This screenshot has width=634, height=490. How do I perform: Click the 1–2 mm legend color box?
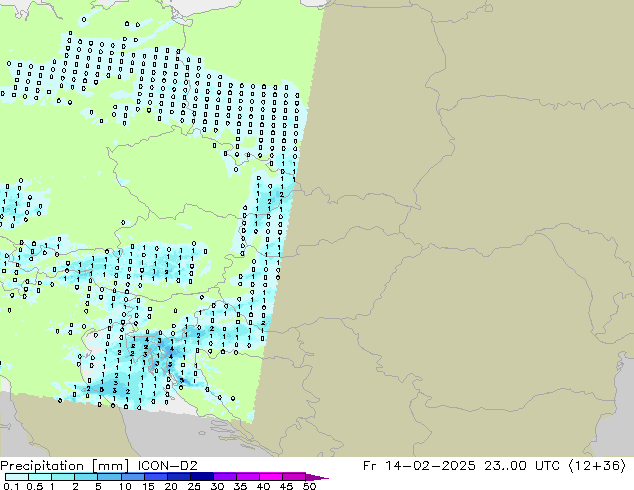point(63,477)
